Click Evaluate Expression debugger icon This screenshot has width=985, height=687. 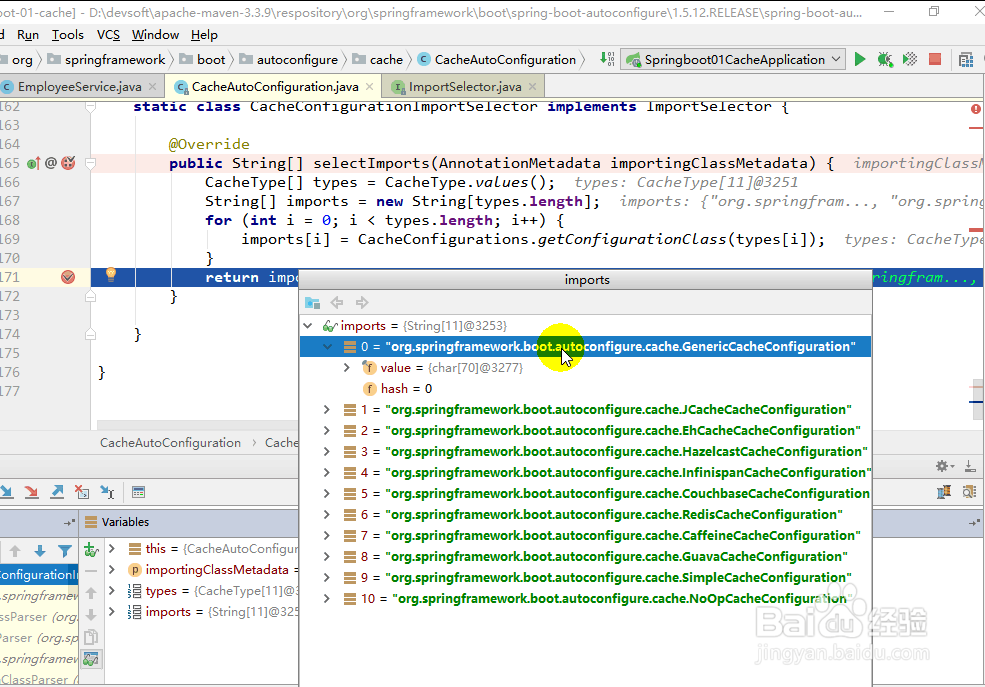pyautogui.click(x=139, y=492)
